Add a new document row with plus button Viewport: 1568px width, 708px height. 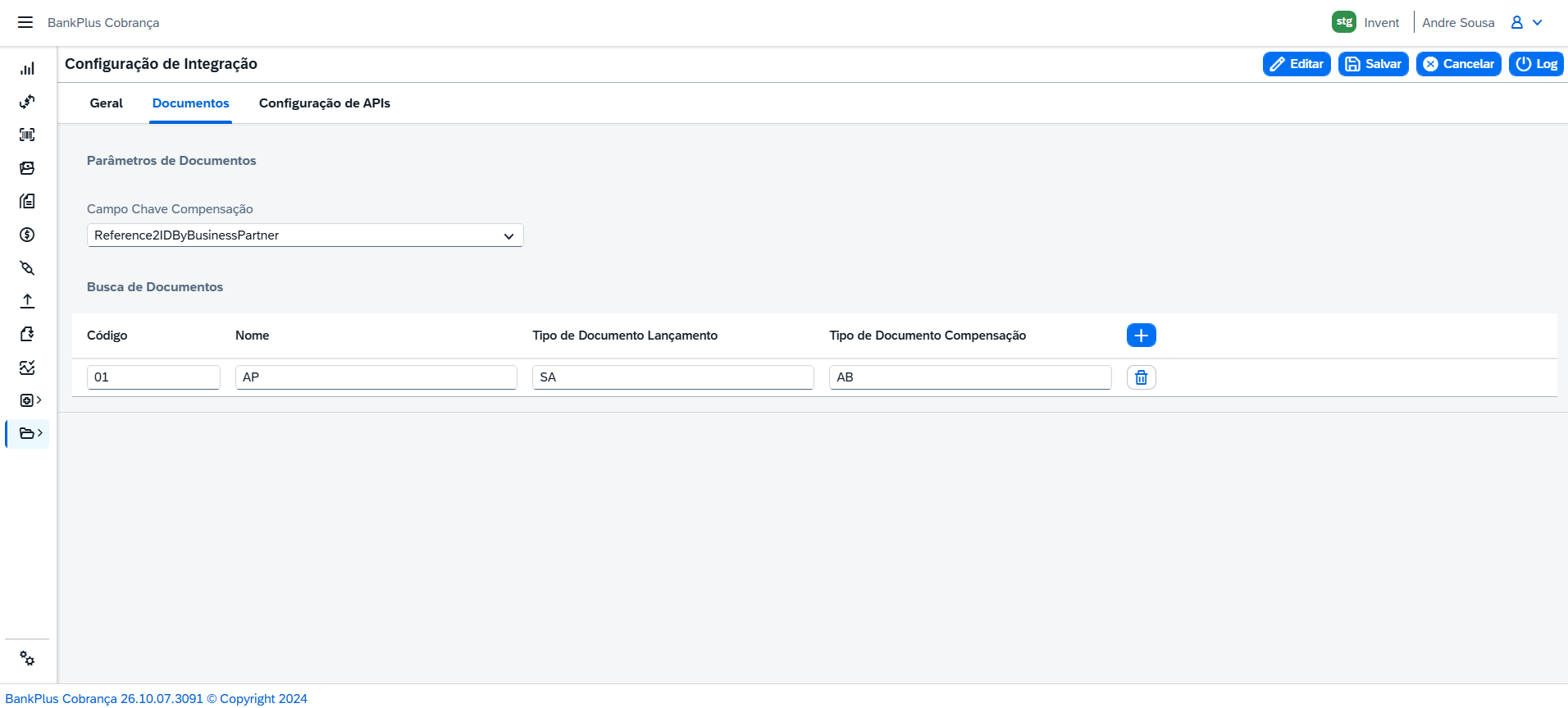tap(1141, 335)
